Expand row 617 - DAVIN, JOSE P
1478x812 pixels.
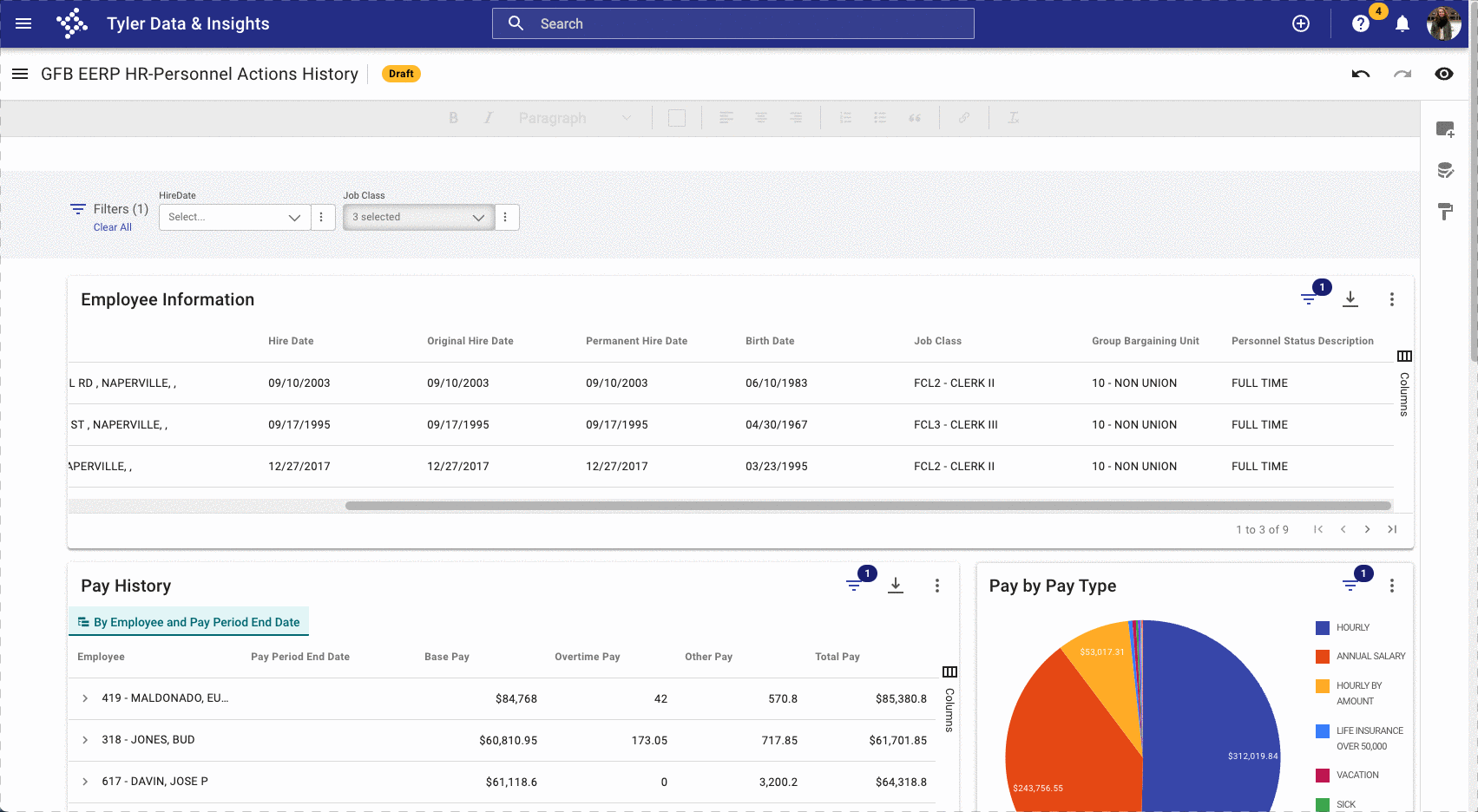coord(85,782)
